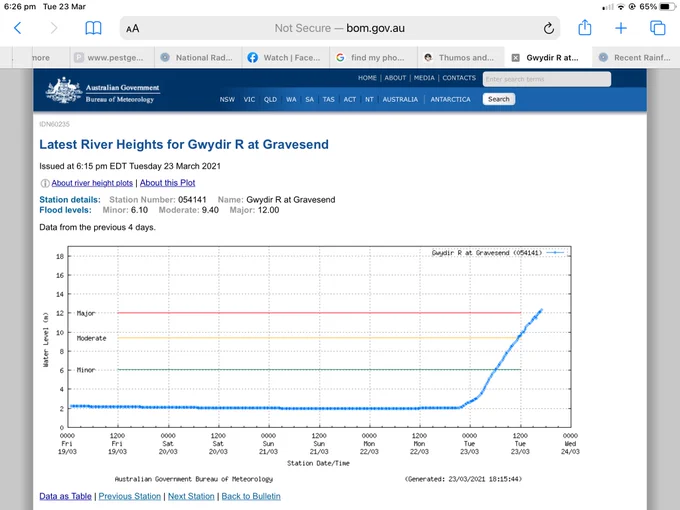680x510 pixels.
Task: Select SA in the state menu
Action: 309,99
